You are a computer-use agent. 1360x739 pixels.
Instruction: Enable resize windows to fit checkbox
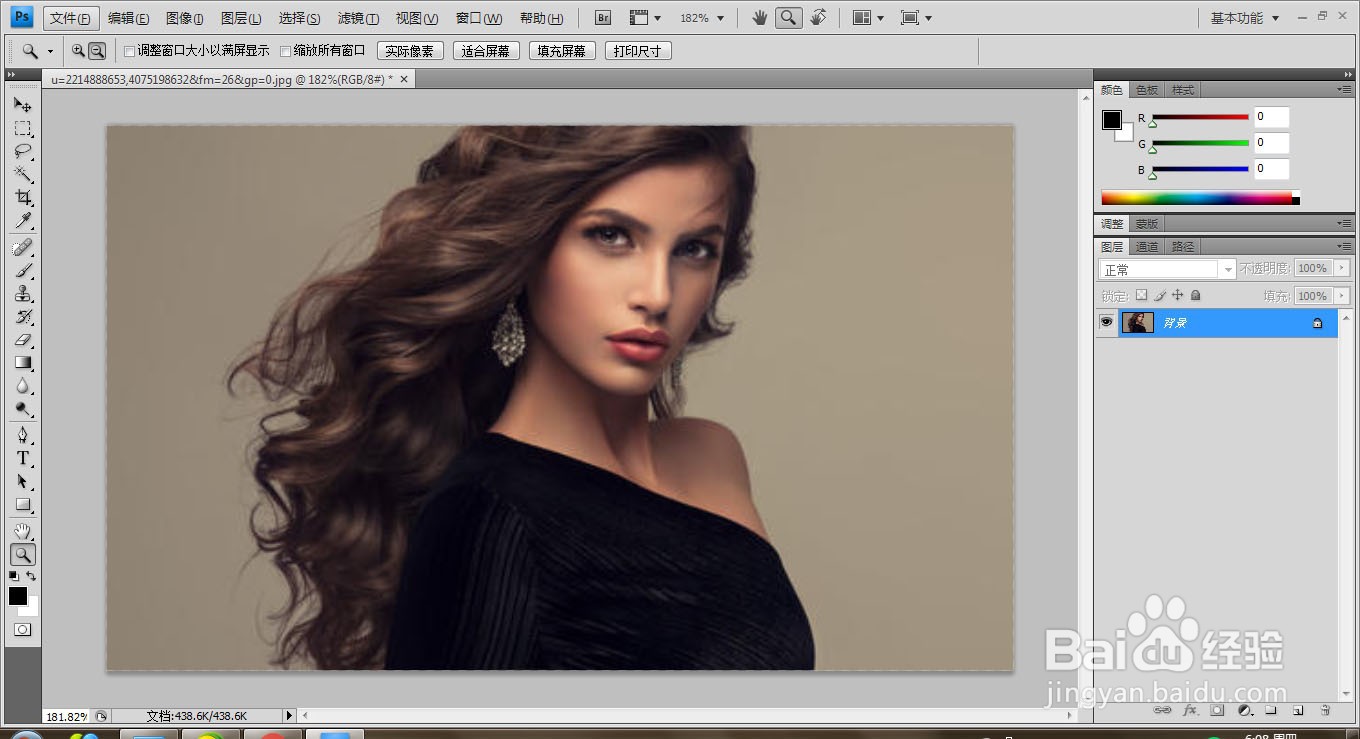point(129,51)
